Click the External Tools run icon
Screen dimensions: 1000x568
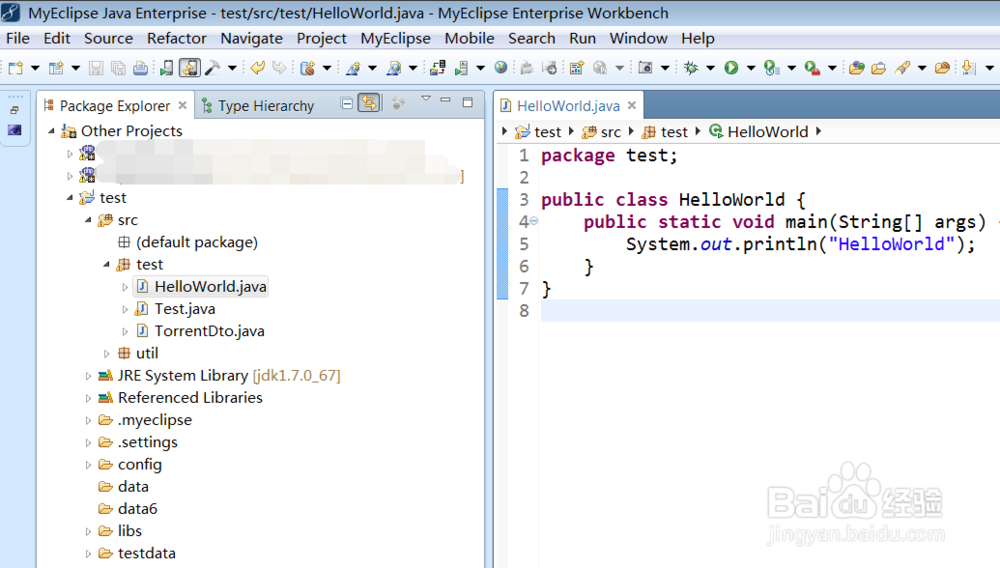[x=812, y=68]
